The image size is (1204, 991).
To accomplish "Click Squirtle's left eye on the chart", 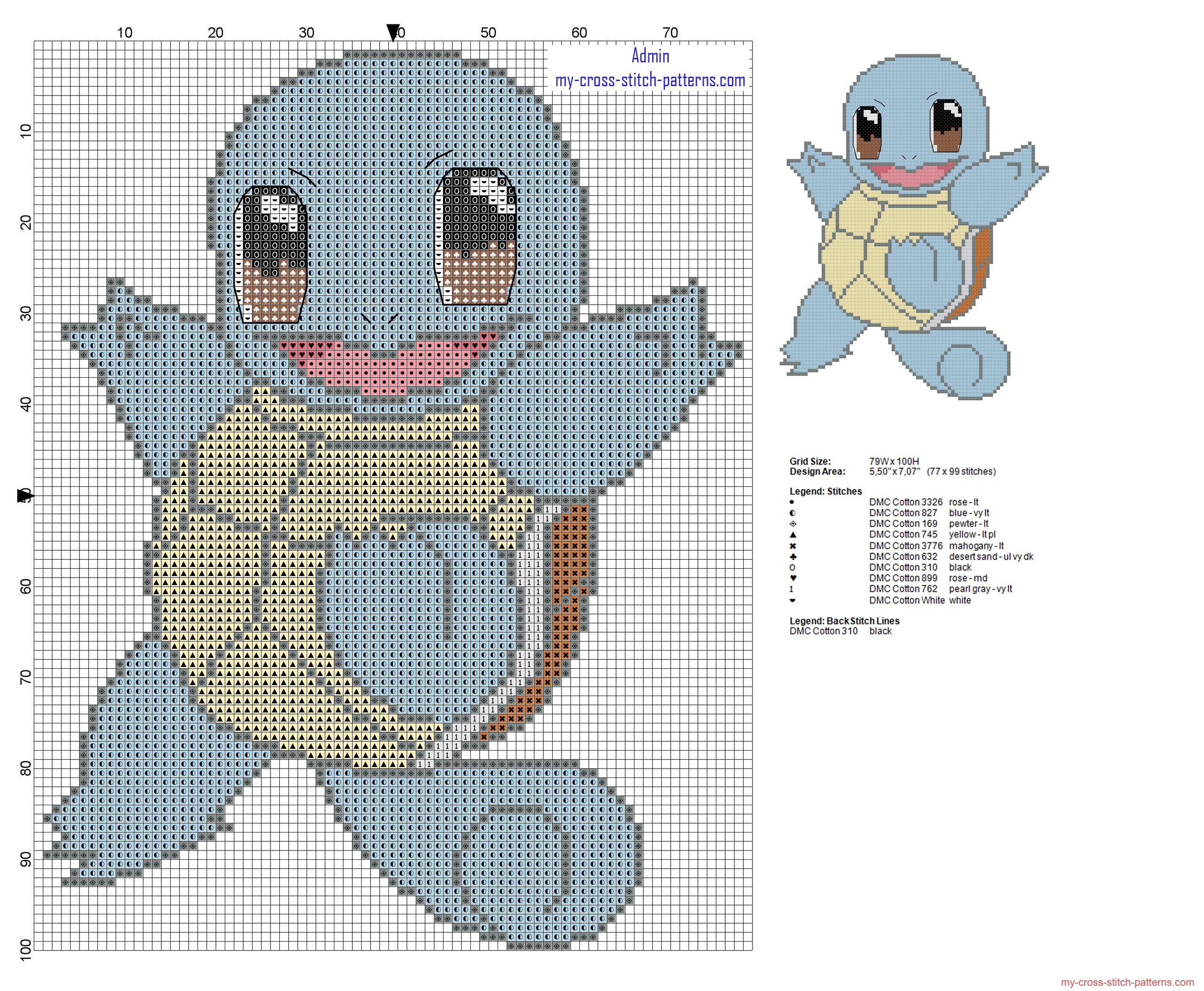I will pos(271,254).
